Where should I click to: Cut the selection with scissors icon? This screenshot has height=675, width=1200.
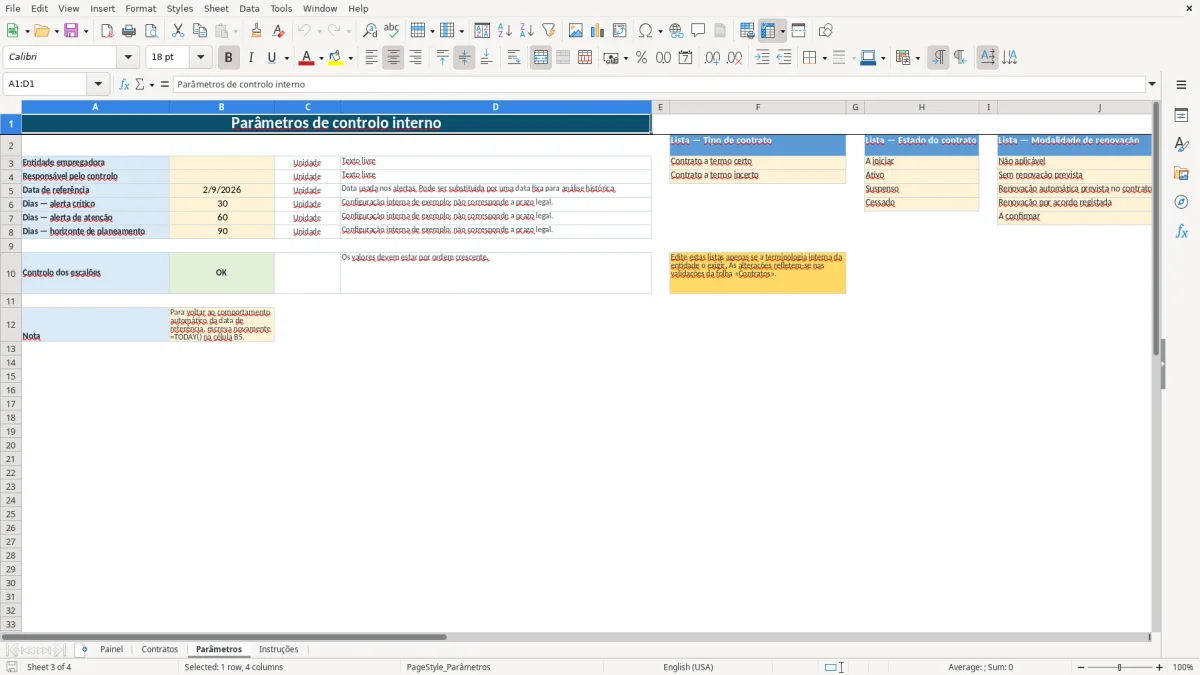click(178, 31)
